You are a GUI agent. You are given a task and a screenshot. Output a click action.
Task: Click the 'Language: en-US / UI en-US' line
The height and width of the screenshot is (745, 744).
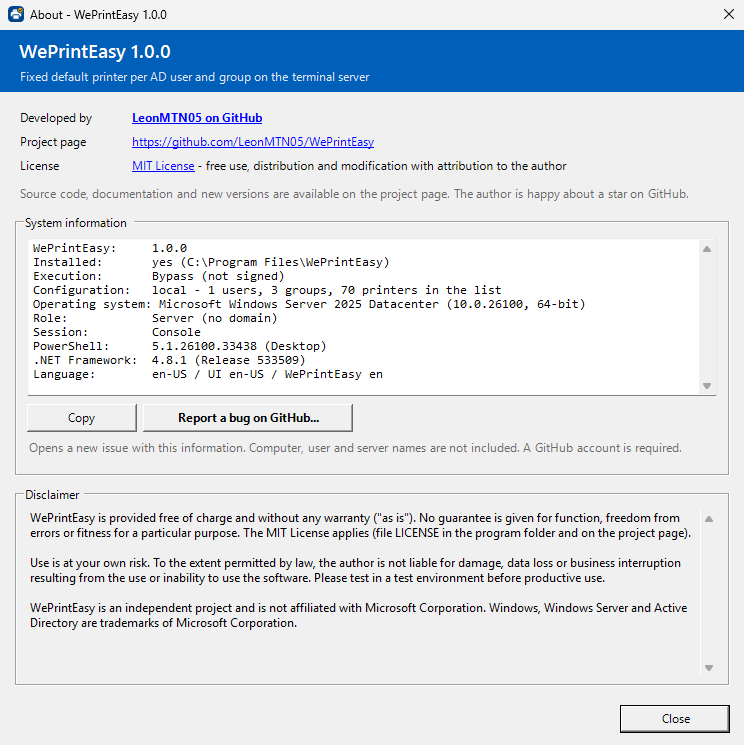point(208,374)
